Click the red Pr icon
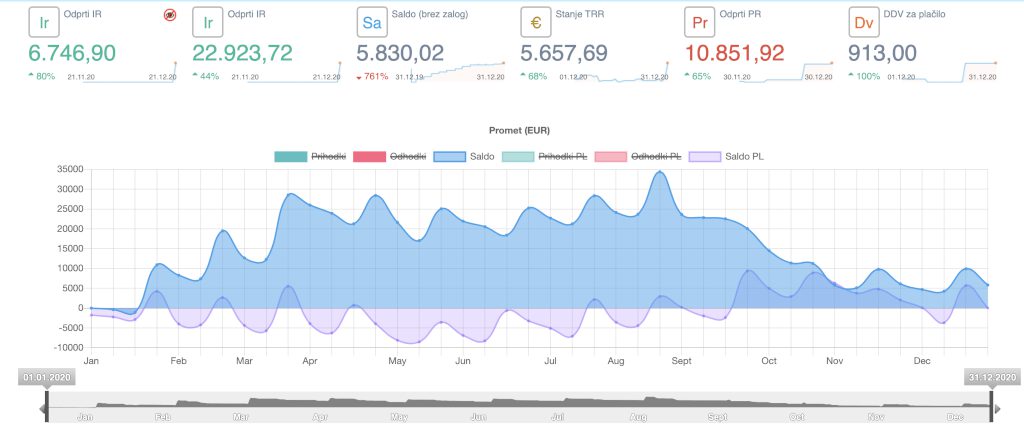The image size is (1024, 438). tap(699, 23)
